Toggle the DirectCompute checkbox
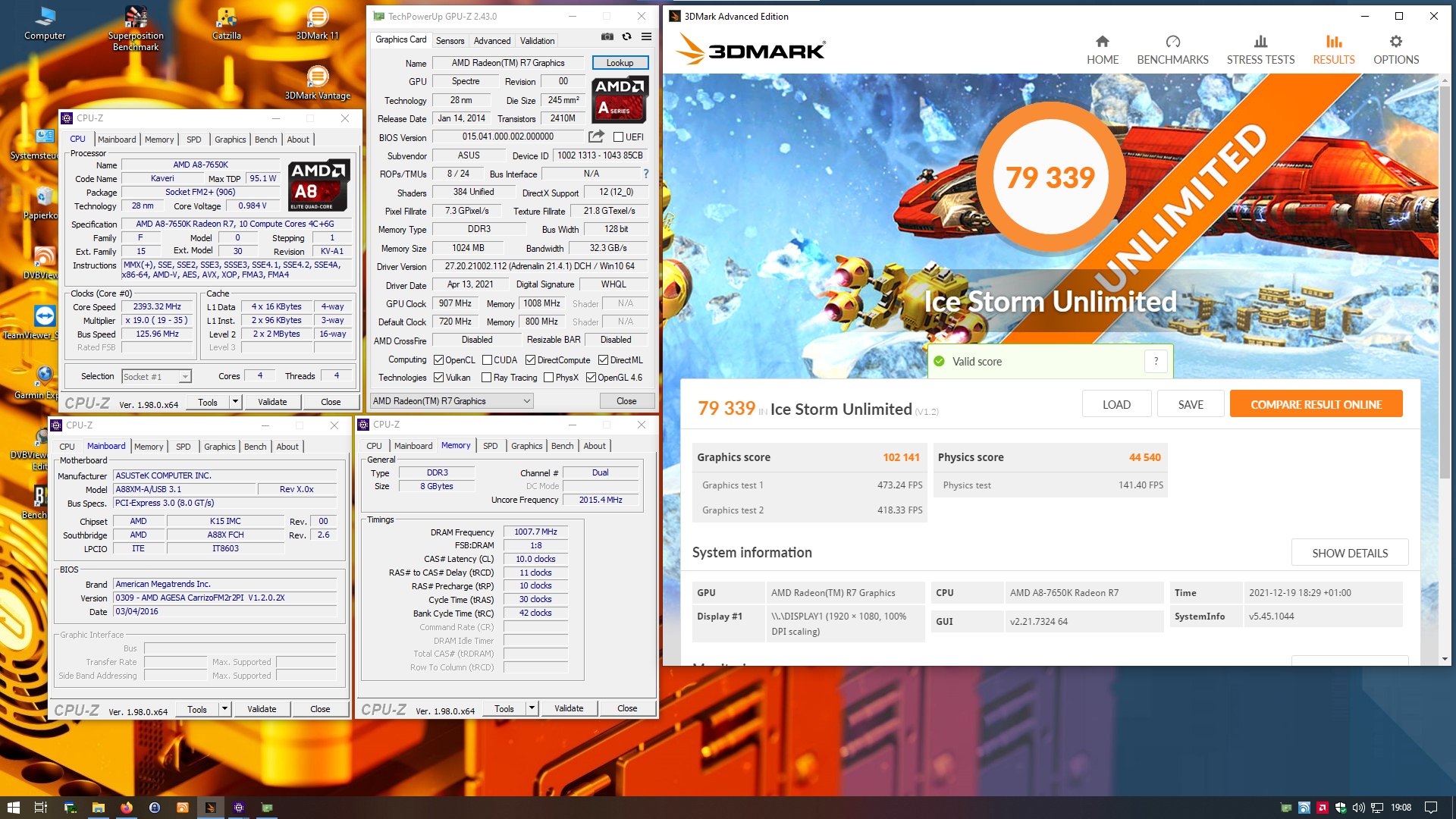Viewport: 1456px width, 819px height. (x=530, y=360)
